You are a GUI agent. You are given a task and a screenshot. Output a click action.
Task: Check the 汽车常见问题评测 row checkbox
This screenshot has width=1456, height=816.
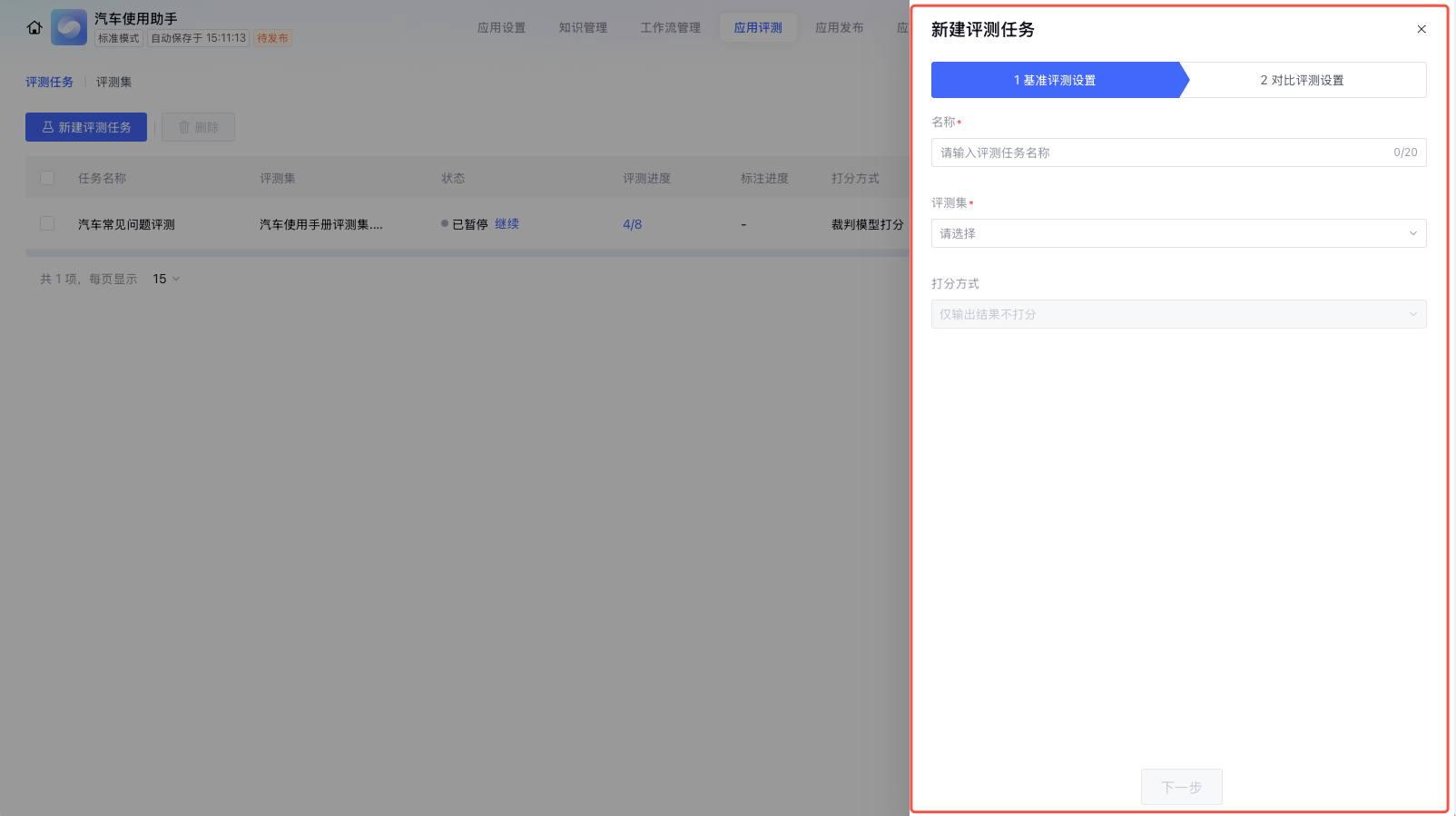[47, 223]
